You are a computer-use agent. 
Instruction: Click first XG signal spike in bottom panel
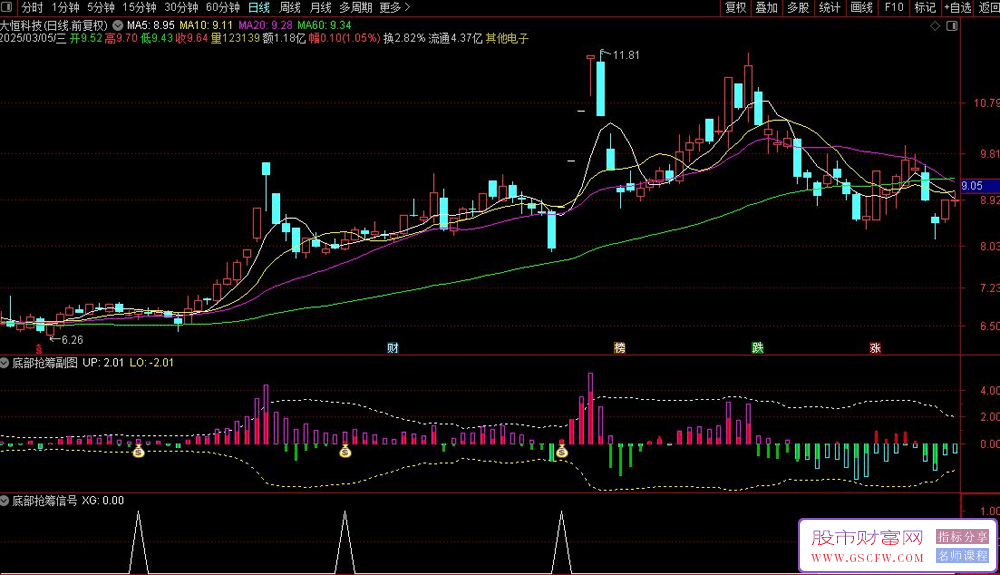pos(138,542)
